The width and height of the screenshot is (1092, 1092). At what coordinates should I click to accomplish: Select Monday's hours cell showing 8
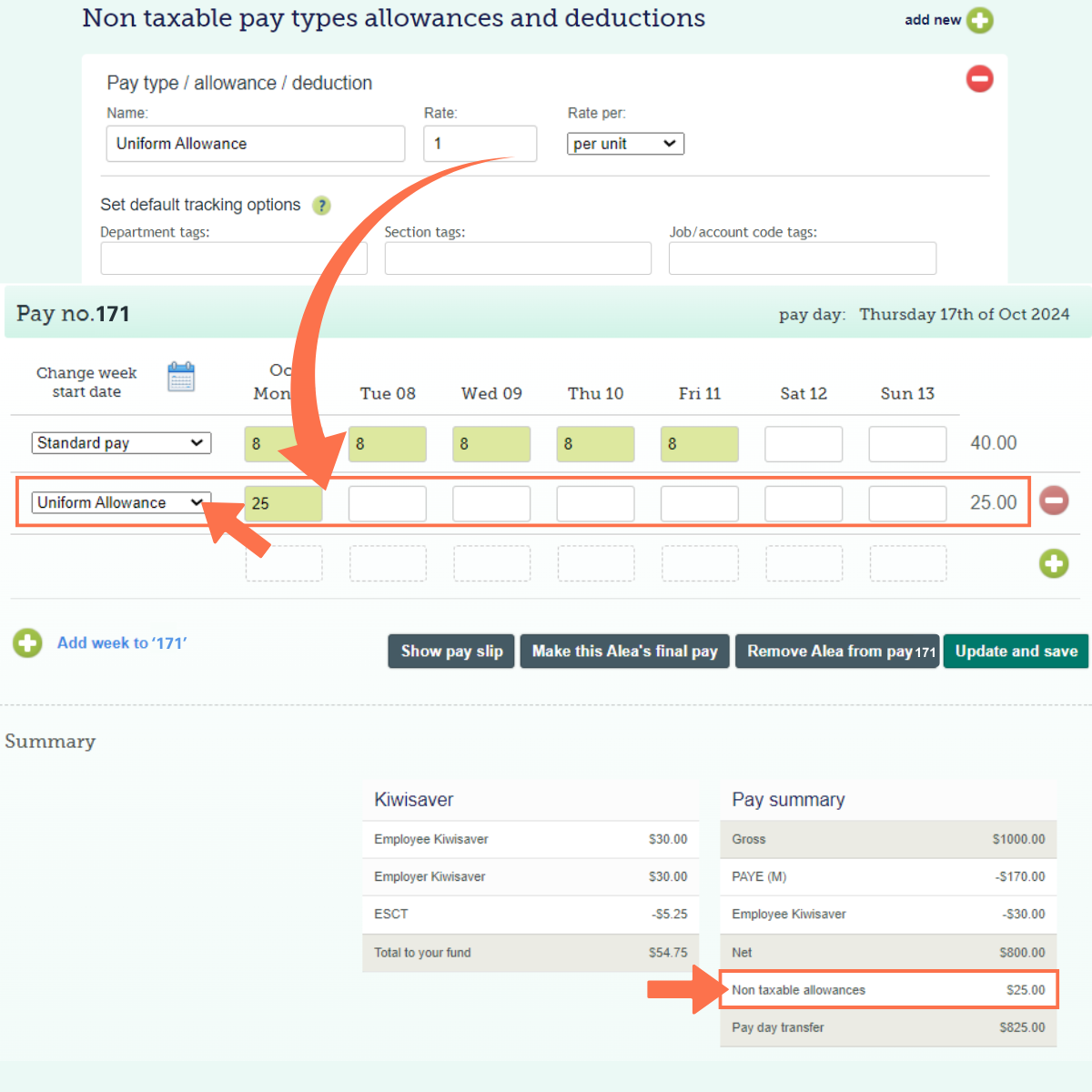click(283, 444)
